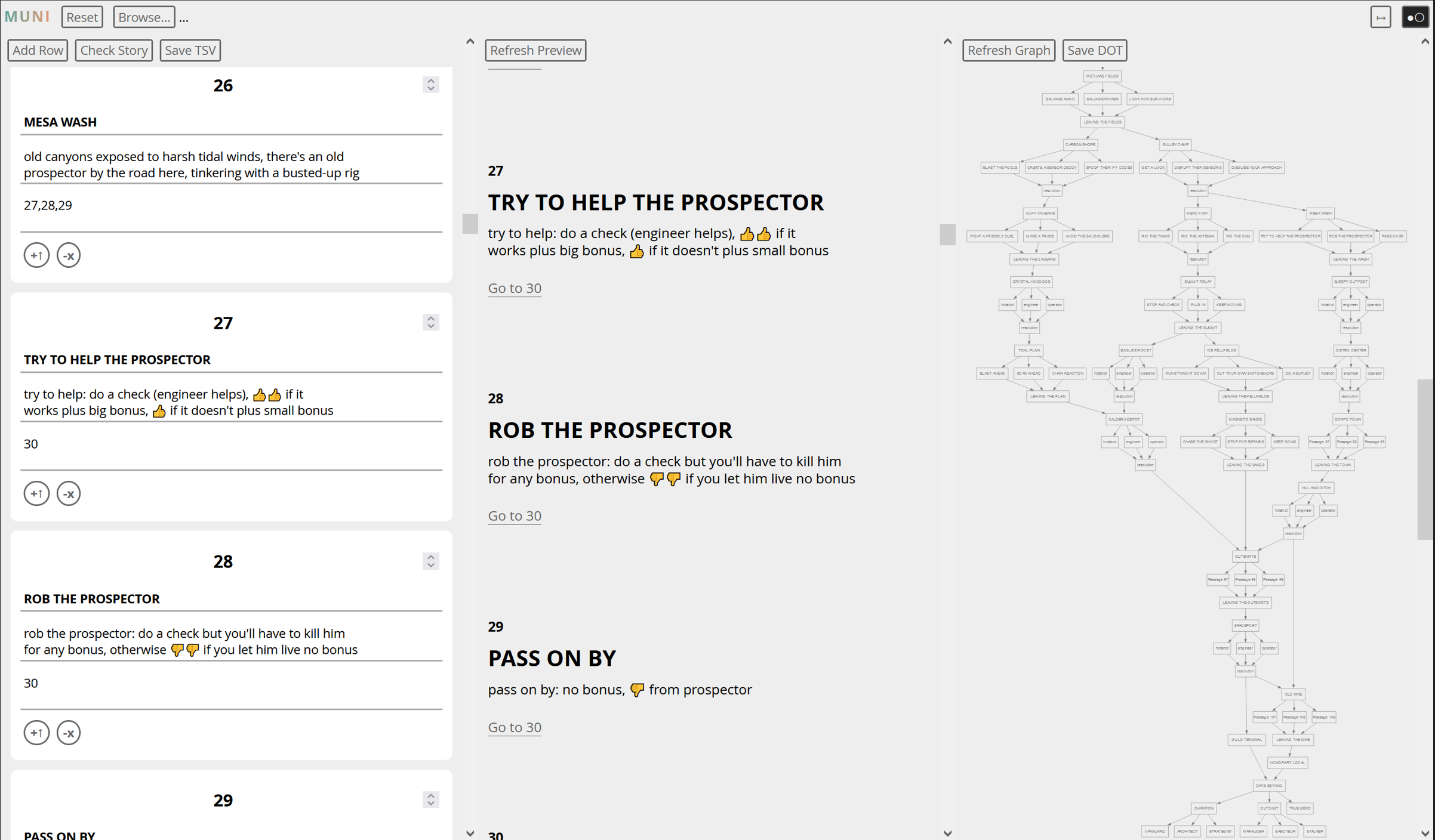Click the add-above (+↑) icon in row 26
Image resolution: width=1435 pixels, height=840 pixels.
pyautogui.click(x=36, y=255)
